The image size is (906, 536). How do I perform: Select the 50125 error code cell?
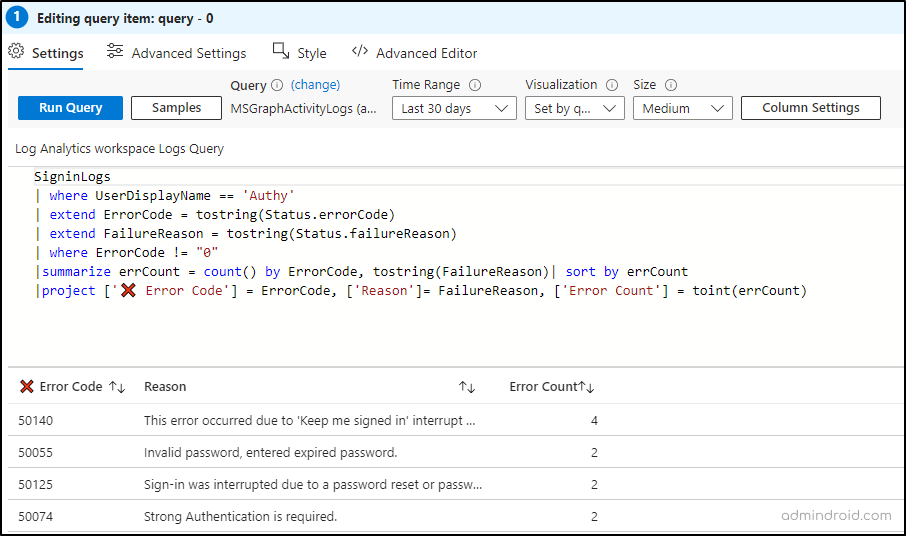coord(35,485)
